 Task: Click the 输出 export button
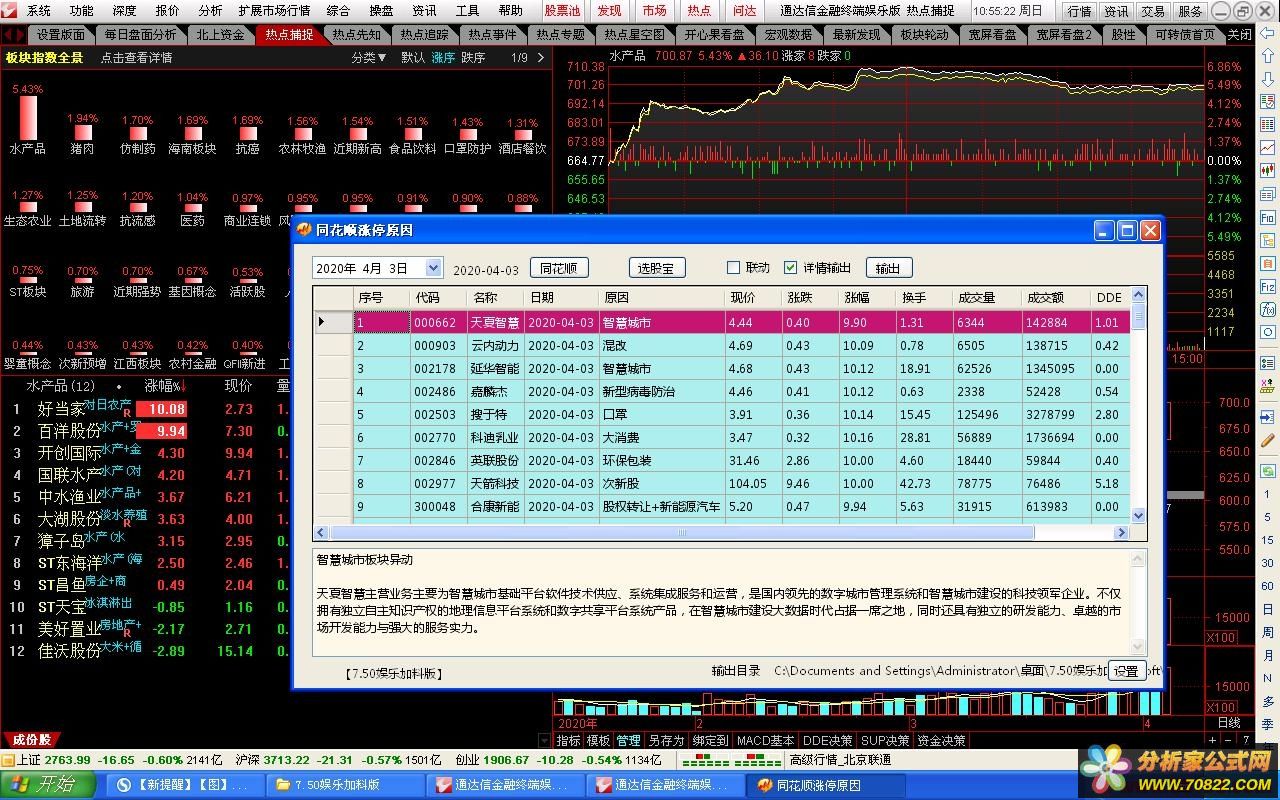pyautogui.click(x=888, y=268)
